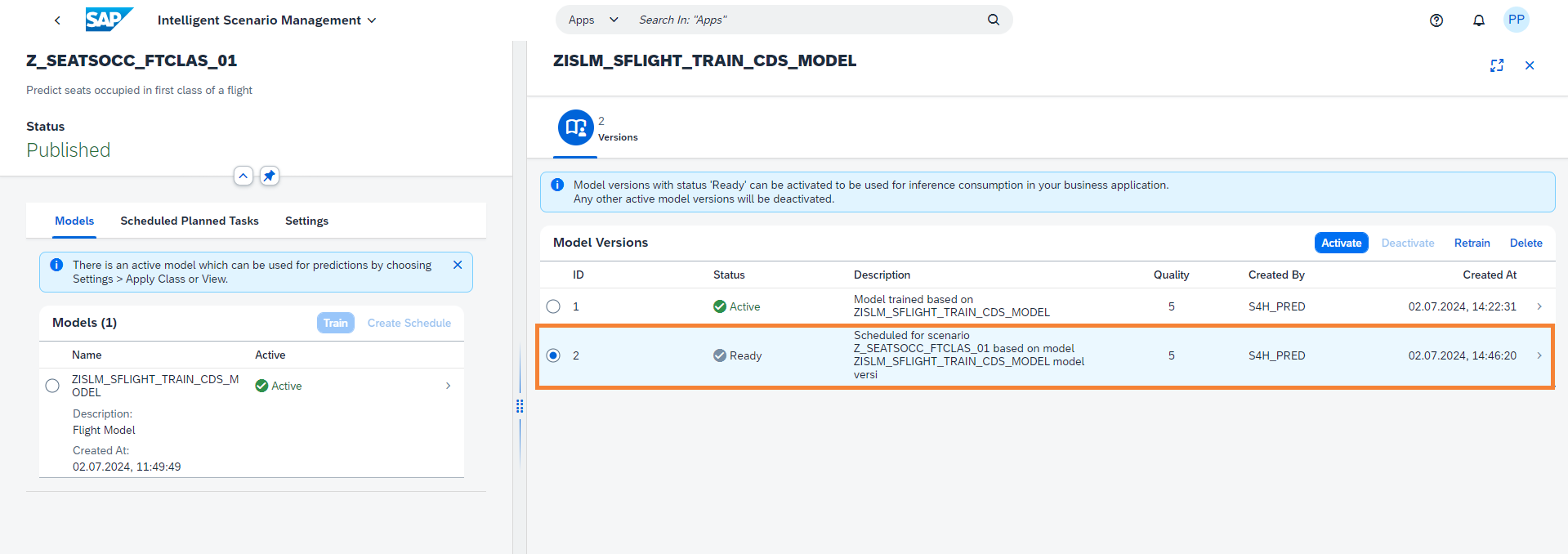Click the Retrain button
1568x554 pixels.
click(x=1472, y=243)
